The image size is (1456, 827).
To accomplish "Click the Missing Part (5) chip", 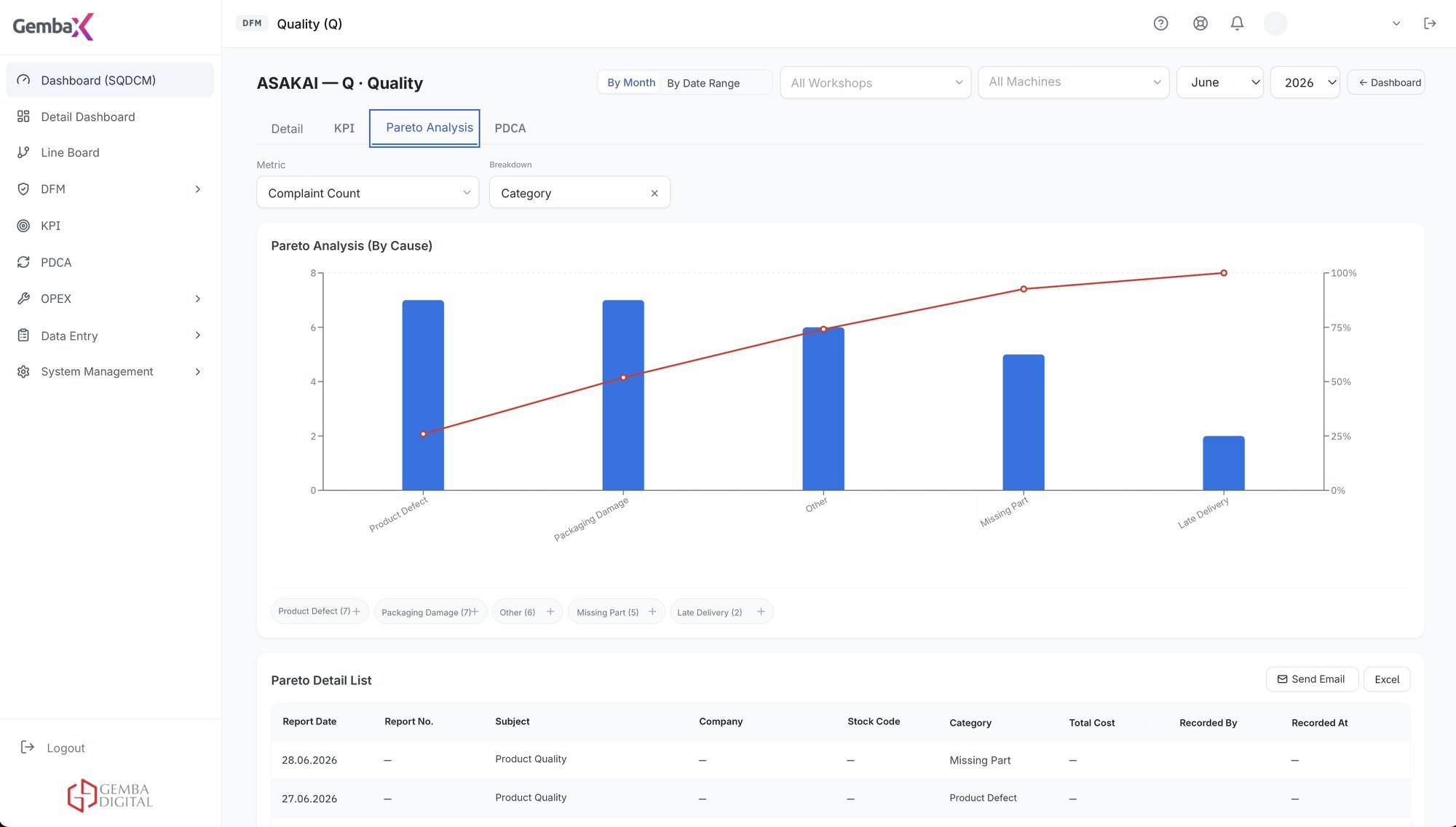I will [616, 612].
